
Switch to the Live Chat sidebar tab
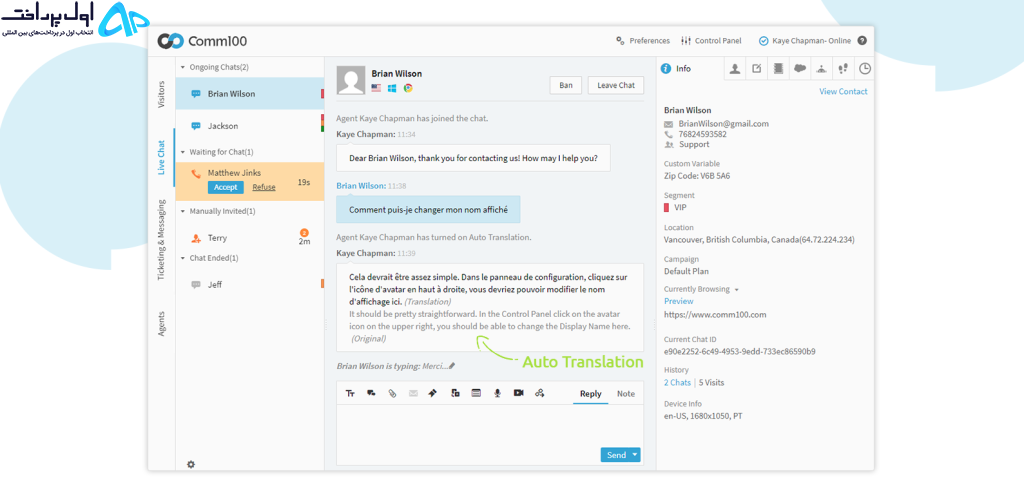[x=161, y=157]
